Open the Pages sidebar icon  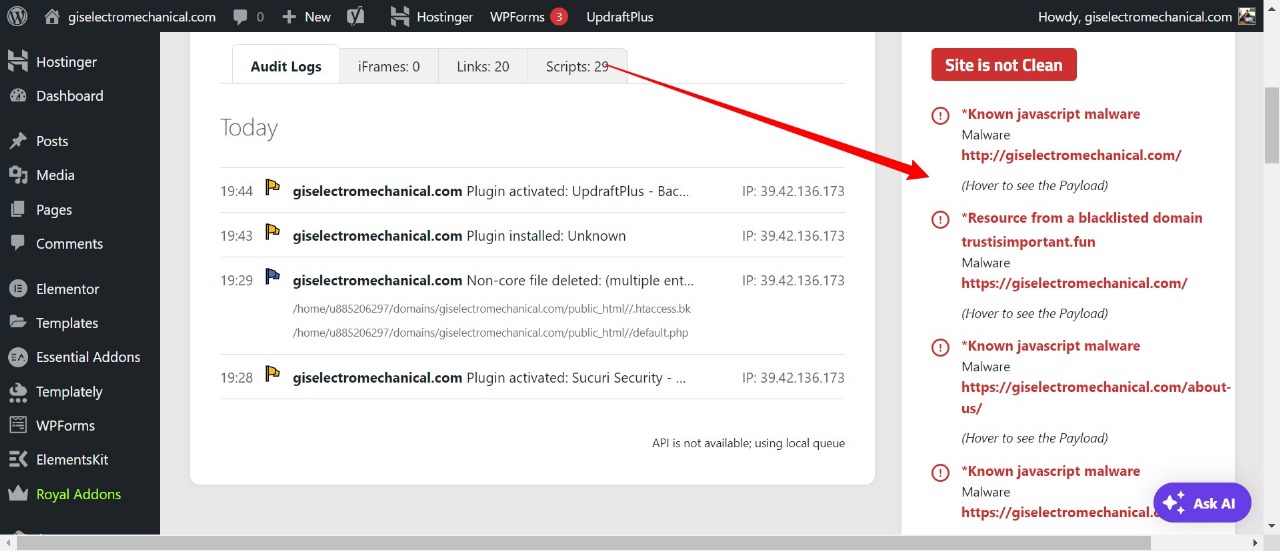(18, 210)
